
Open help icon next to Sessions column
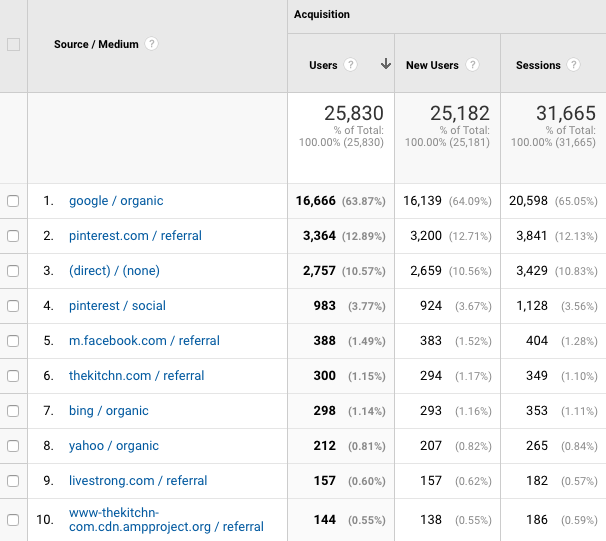click(x=574, y=65)
